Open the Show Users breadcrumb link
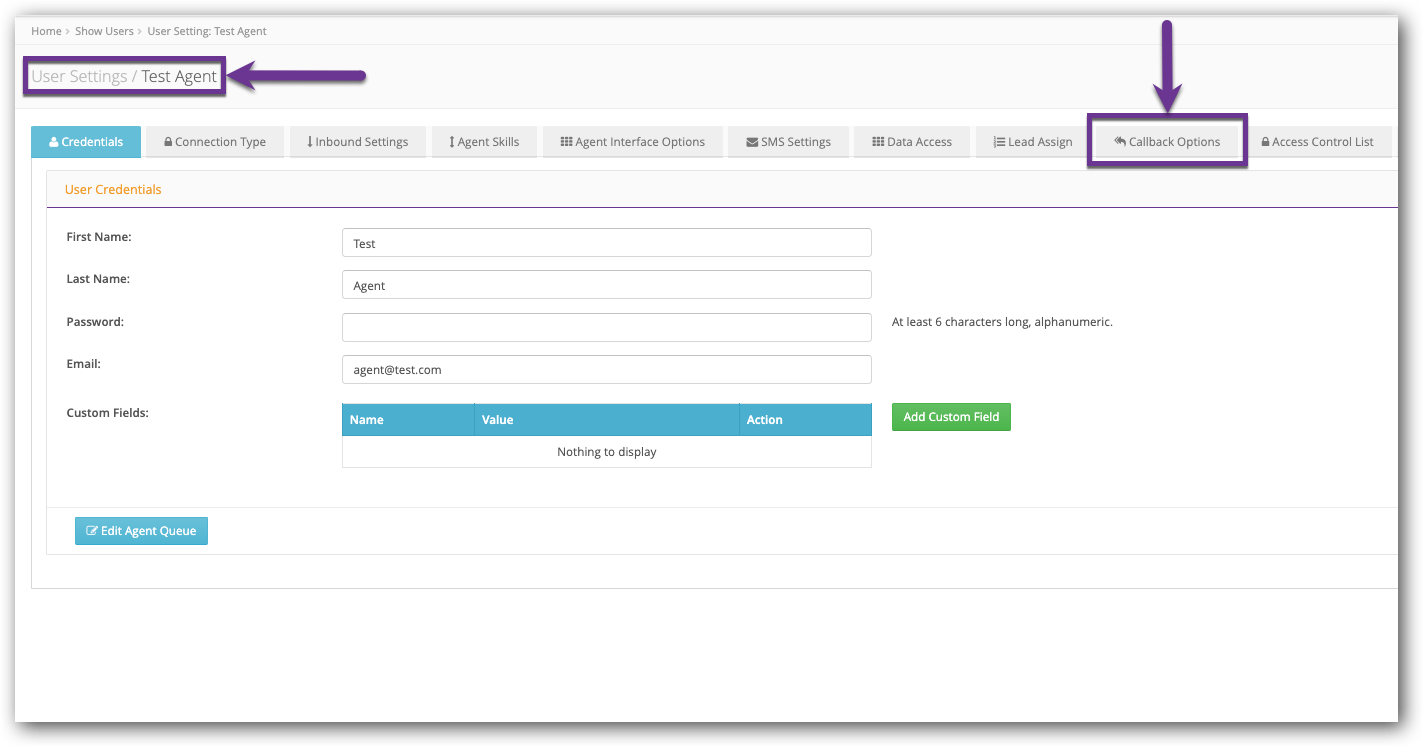This screenshot has width=1423, height=747. (104, 30)
